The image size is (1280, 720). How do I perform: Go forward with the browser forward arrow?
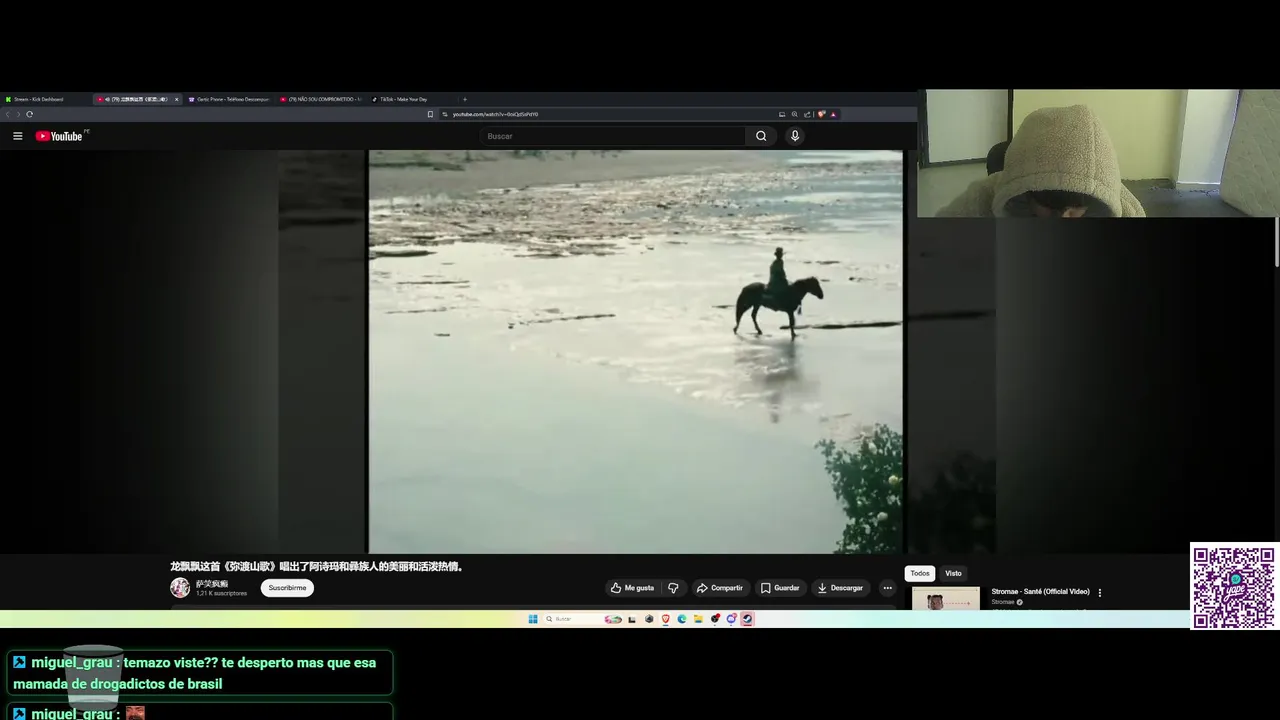click(18, 114)
